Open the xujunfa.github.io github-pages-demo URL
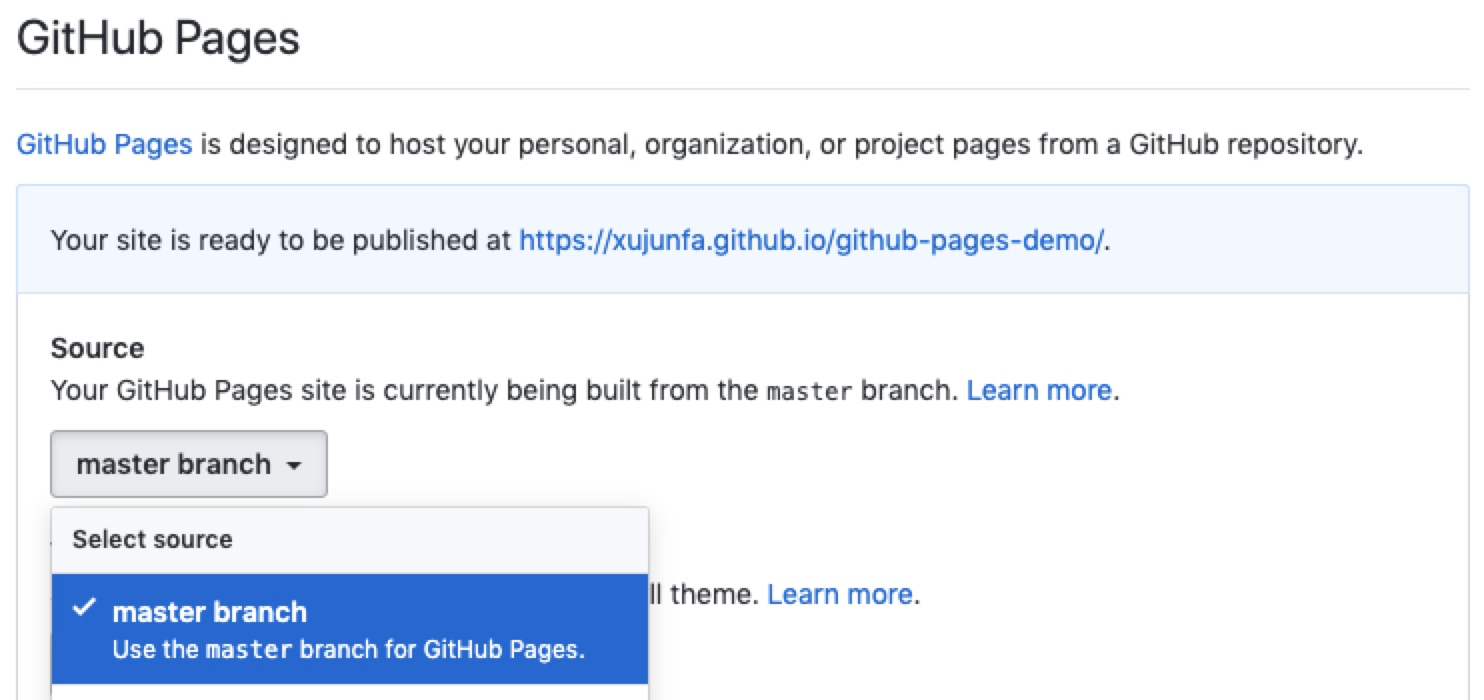 point(812,240)
